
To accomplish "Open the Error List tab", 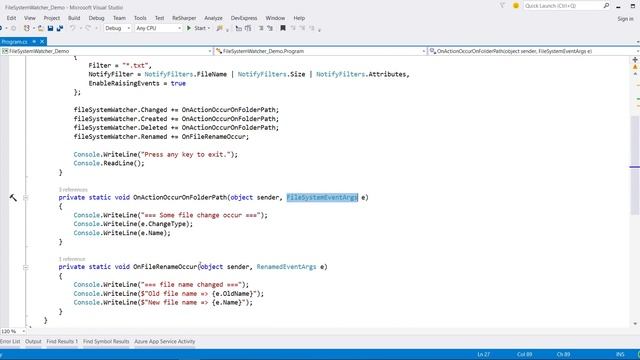I will point(10,342).
